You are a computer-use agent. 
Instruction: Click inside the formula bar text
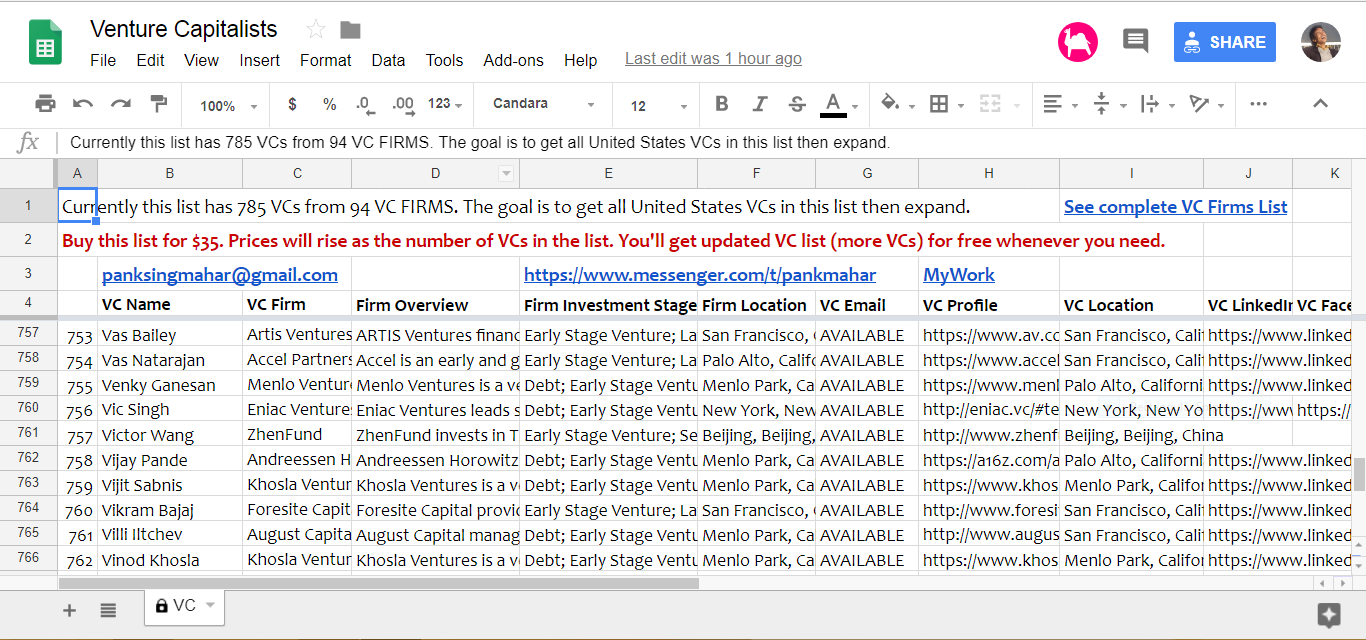pos(480,143)
